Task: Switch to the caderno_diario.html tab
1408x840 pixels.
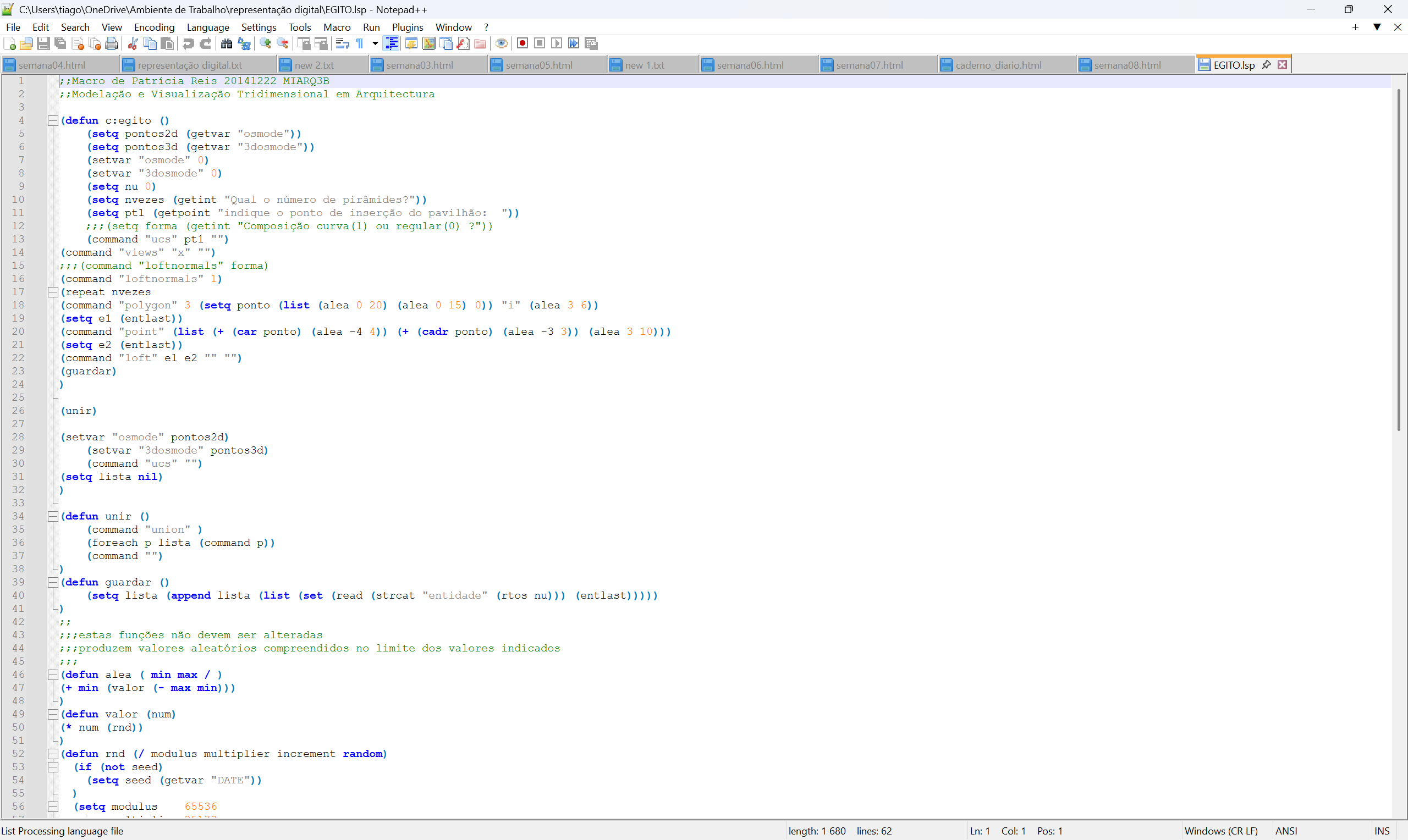Action: (x=998, y=65)
